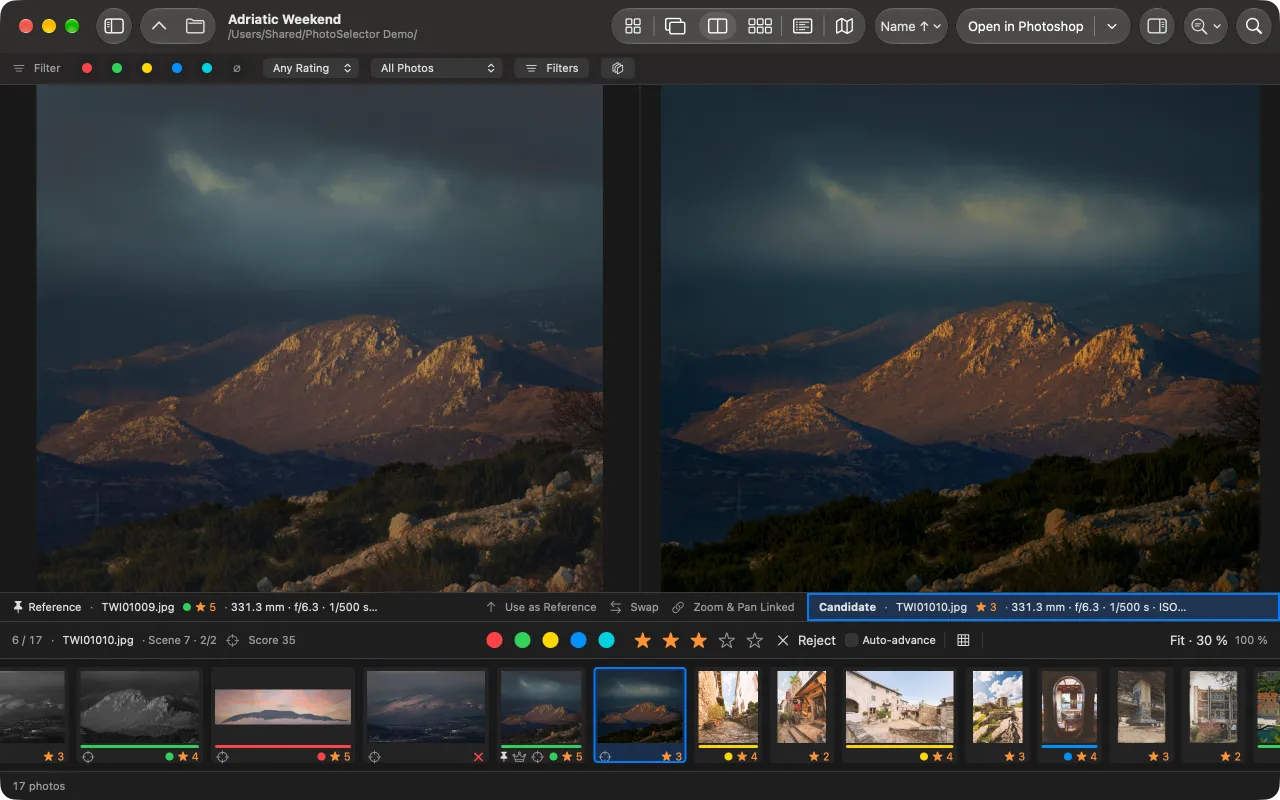Open the map view
The width and height of the screenshot is (1280, 800).
tap(844, 26)
